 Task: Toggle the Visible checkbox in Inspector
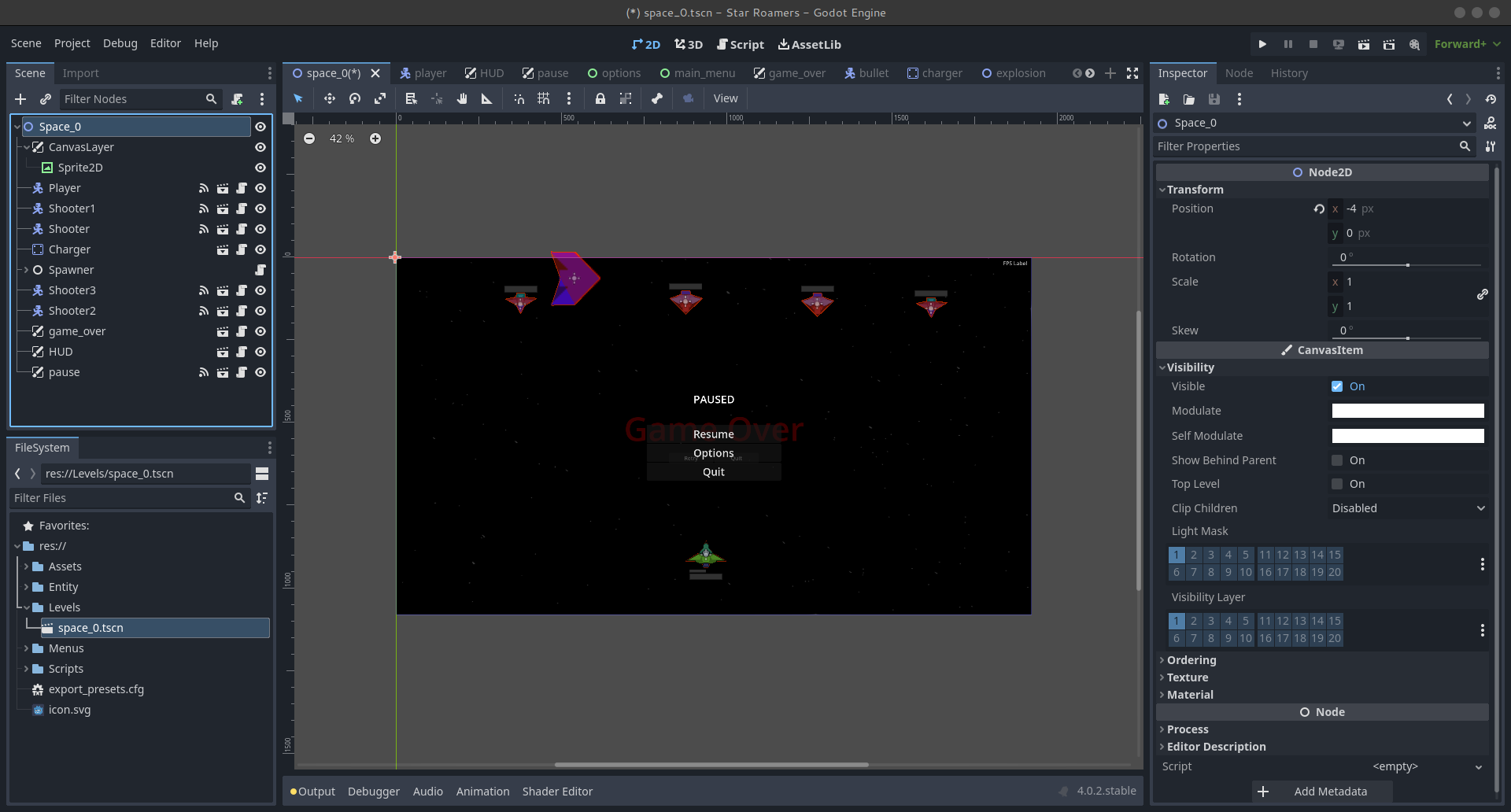[x=1337, y=386]
